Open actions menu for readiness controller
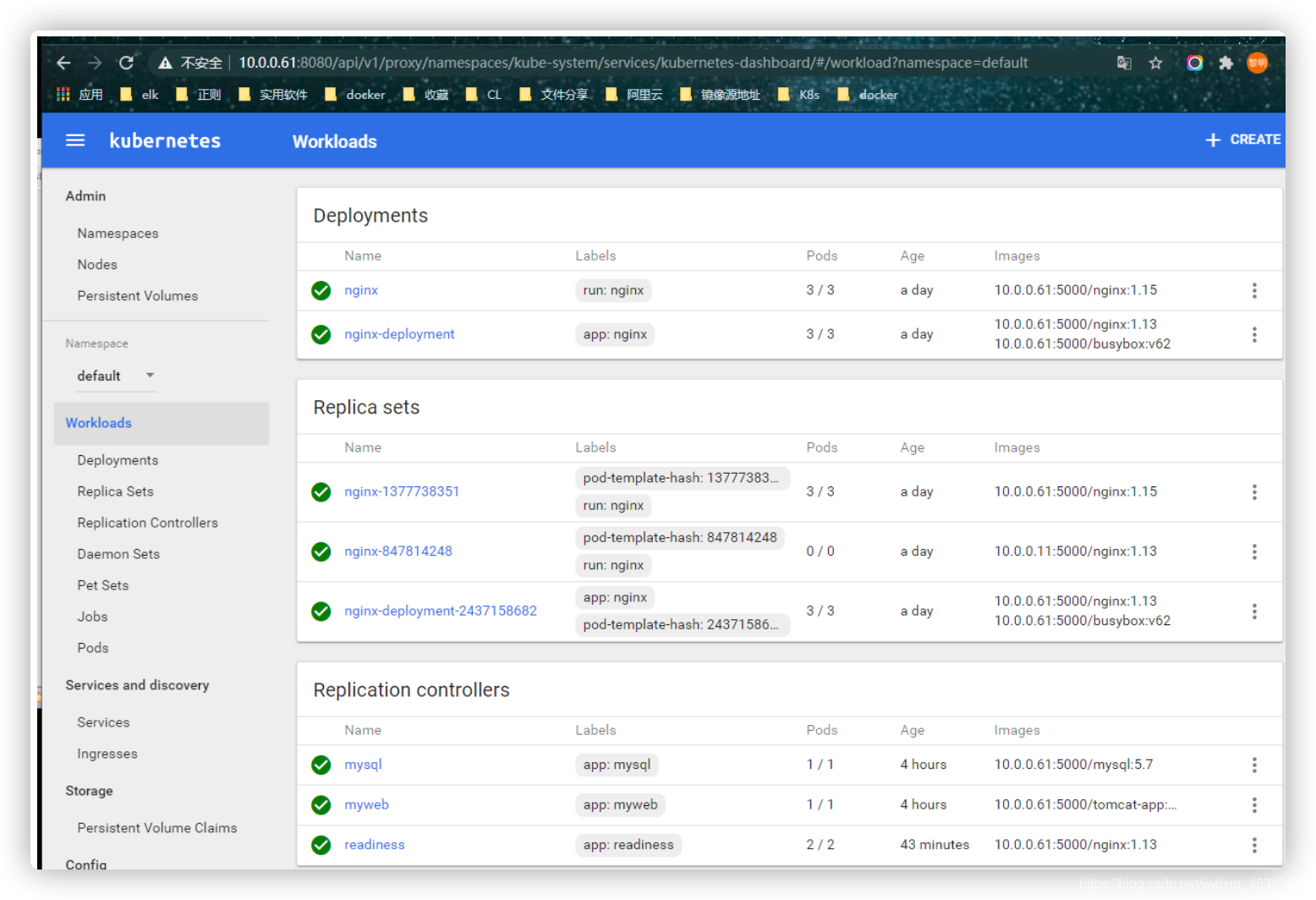The image size is (1316, 900). pyautogui.click(x=1254, y=844)
